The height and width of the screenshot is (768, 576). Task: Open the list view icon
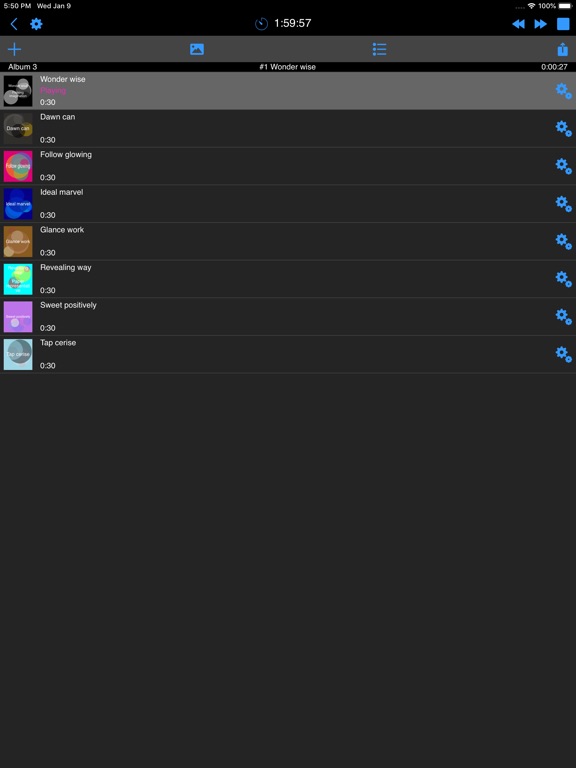tap(380, 49)
